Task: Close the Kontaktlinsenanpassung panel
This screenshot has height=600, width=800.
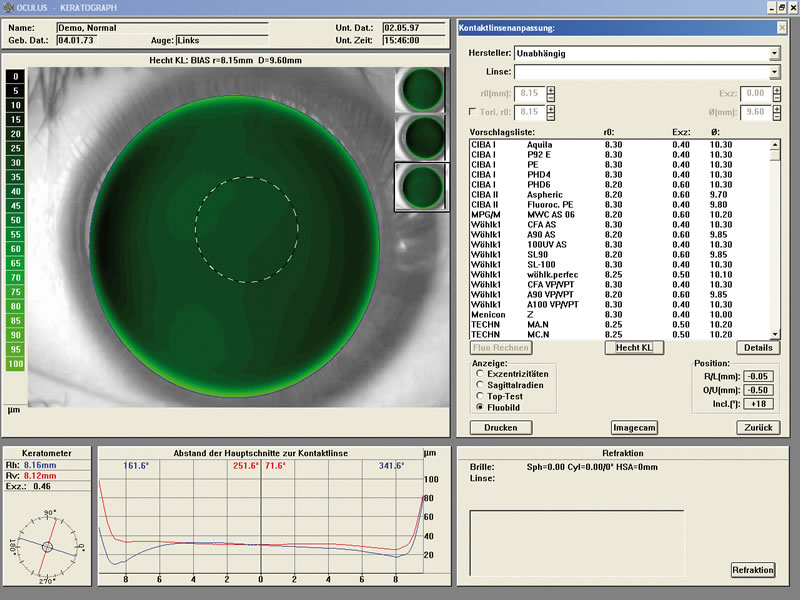Action: [x=781, y=28]
